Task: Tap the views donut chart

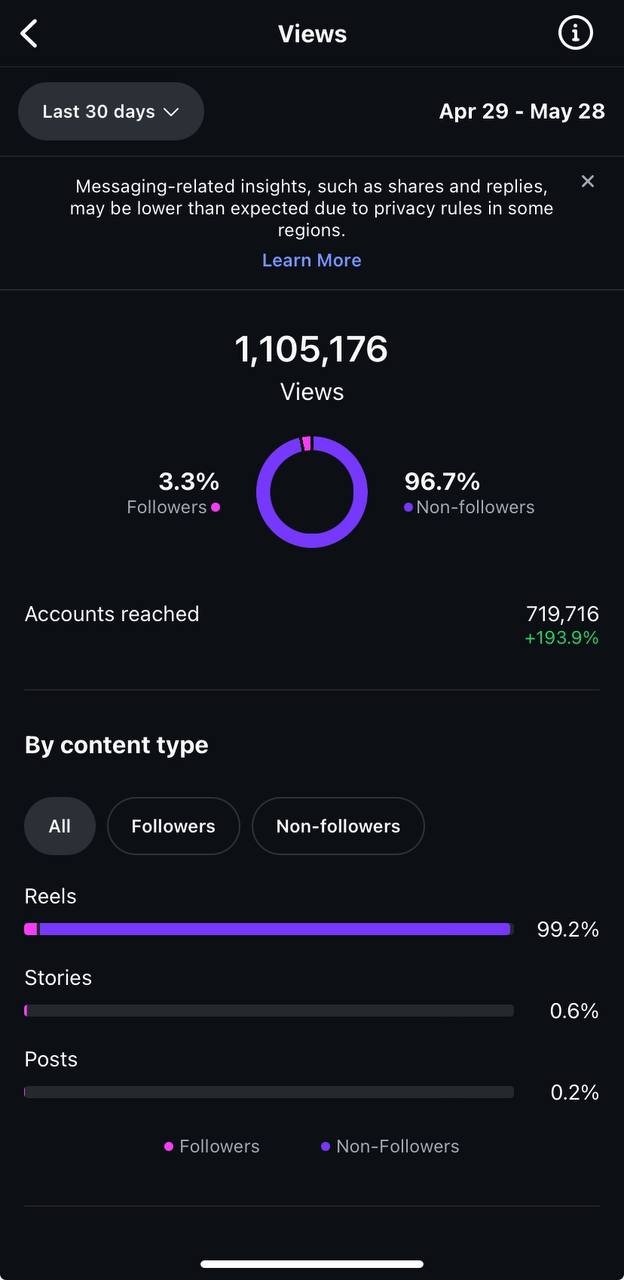Action: 311,492
